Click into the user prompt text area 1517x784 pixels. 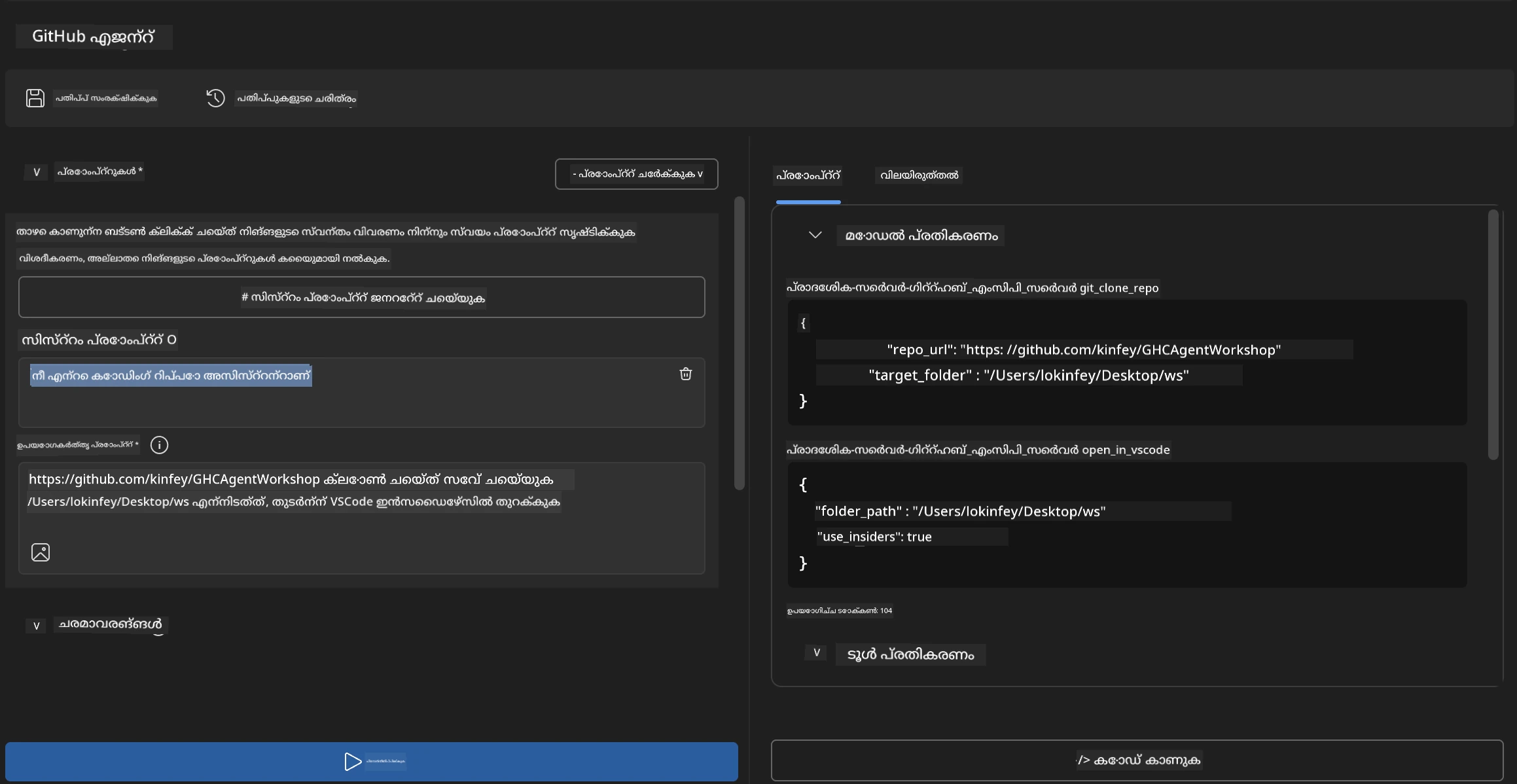(x=362, y=518)
